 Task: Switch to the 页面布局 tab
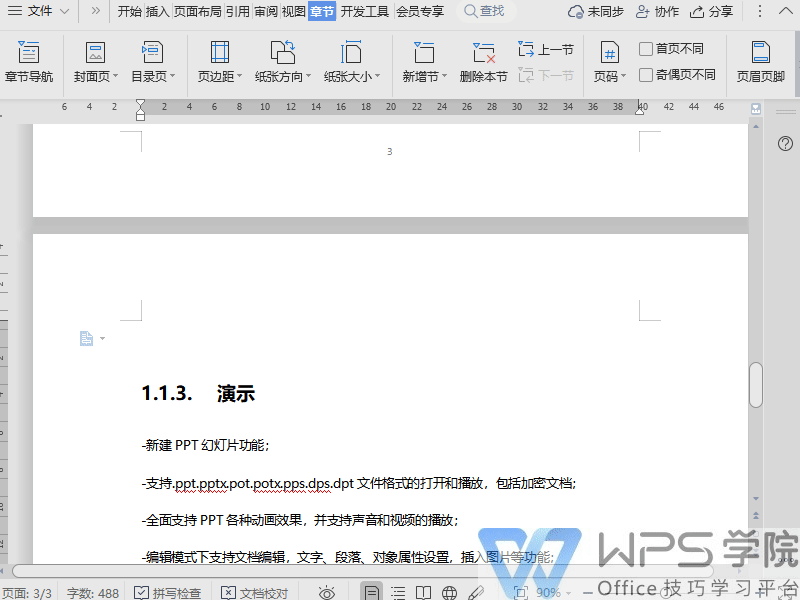coord(197,11)
